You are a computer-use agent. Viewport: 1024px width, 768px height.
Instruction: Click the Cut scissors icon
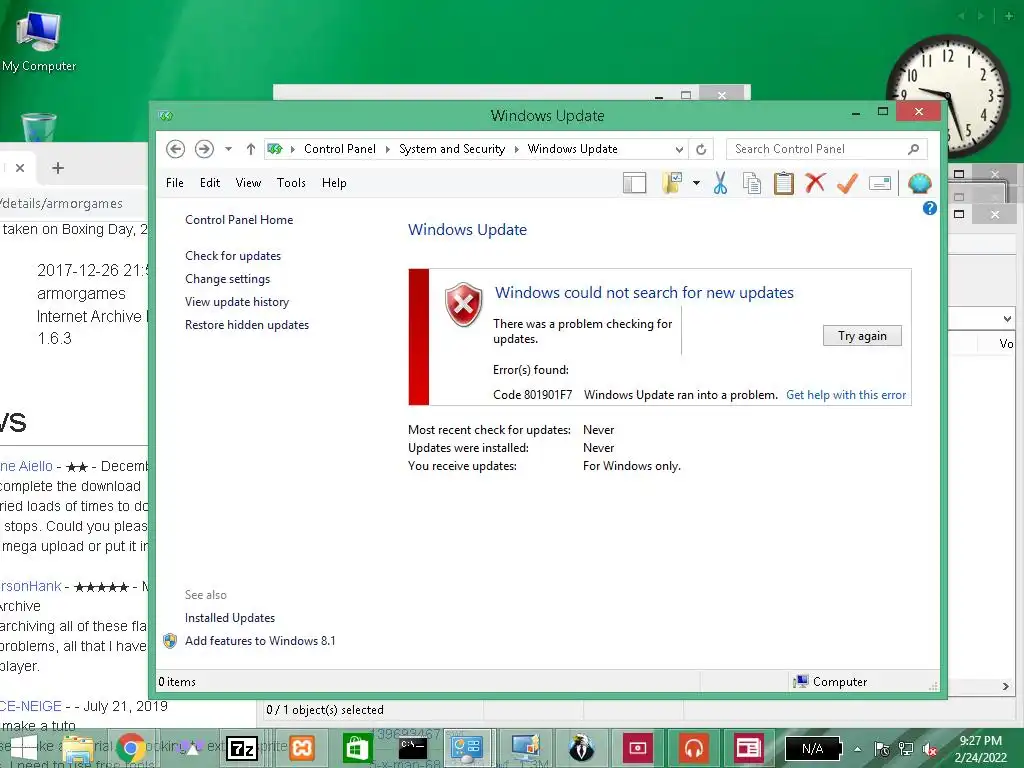720,184
